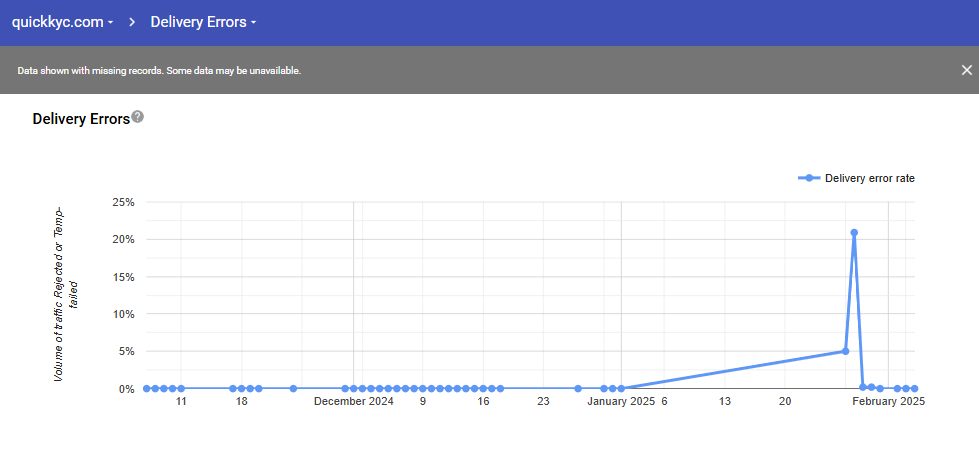
Task: Click the first data point on the chart
Action: coord(147,388)
